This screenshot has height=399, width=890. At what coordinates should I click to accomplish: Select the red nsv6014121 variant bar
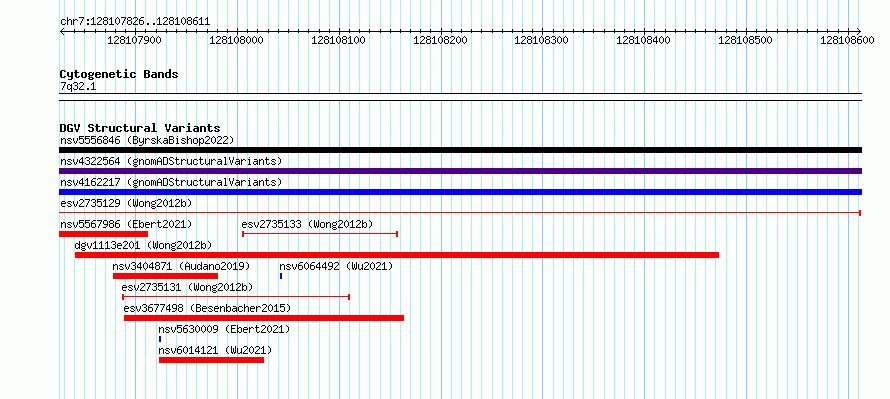pyautogui.click(x=211, y=360)
